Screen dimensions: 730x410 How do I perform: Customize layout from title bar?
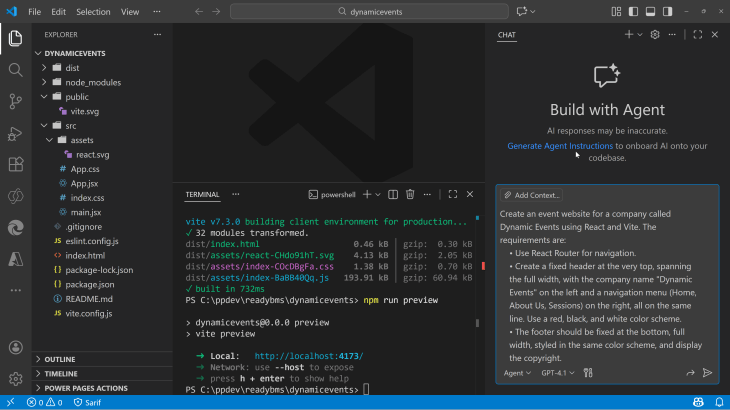coord(616,12)
